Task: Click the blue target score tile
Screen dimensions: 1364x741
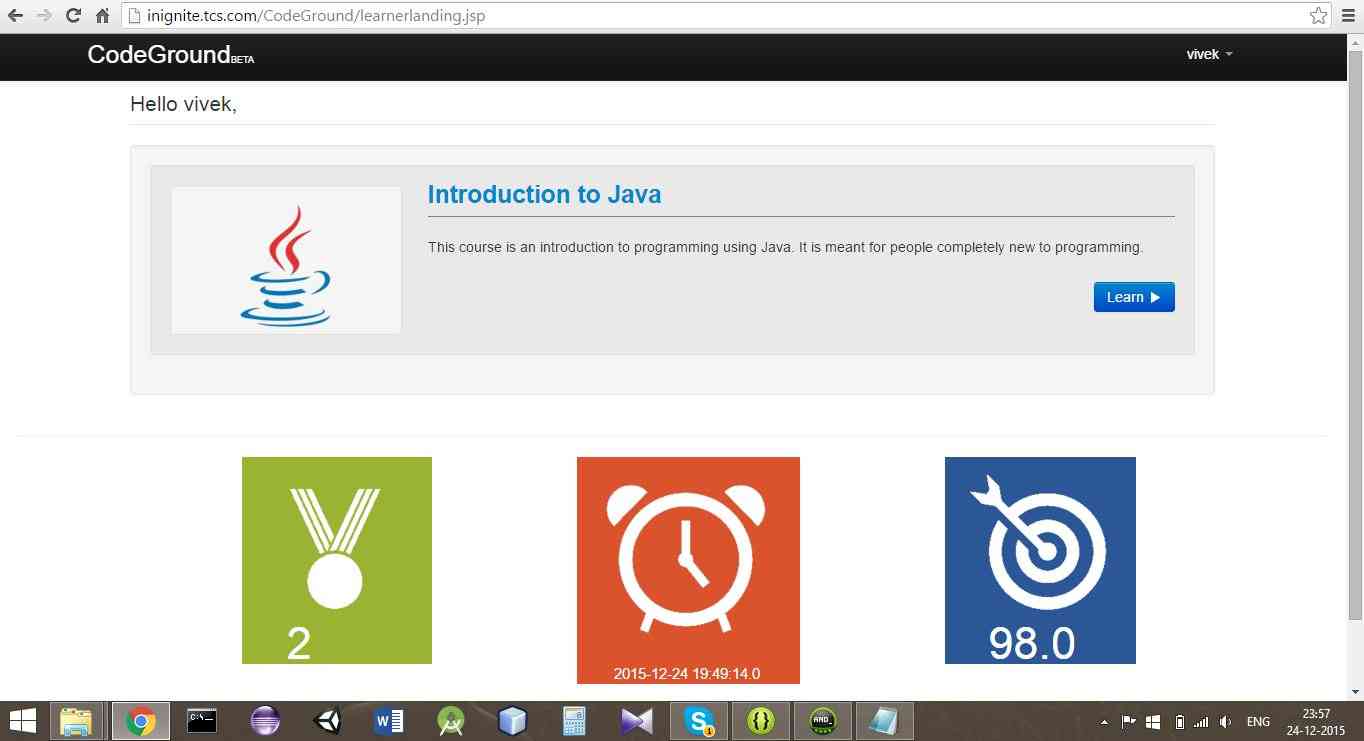Action: click(x=1040, y=560)
